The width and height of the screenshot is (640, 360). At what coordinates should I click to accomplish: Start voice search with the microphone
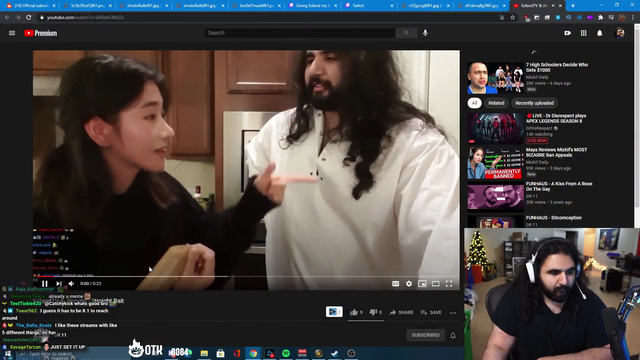pyautogui.click(x=425, y=33)
